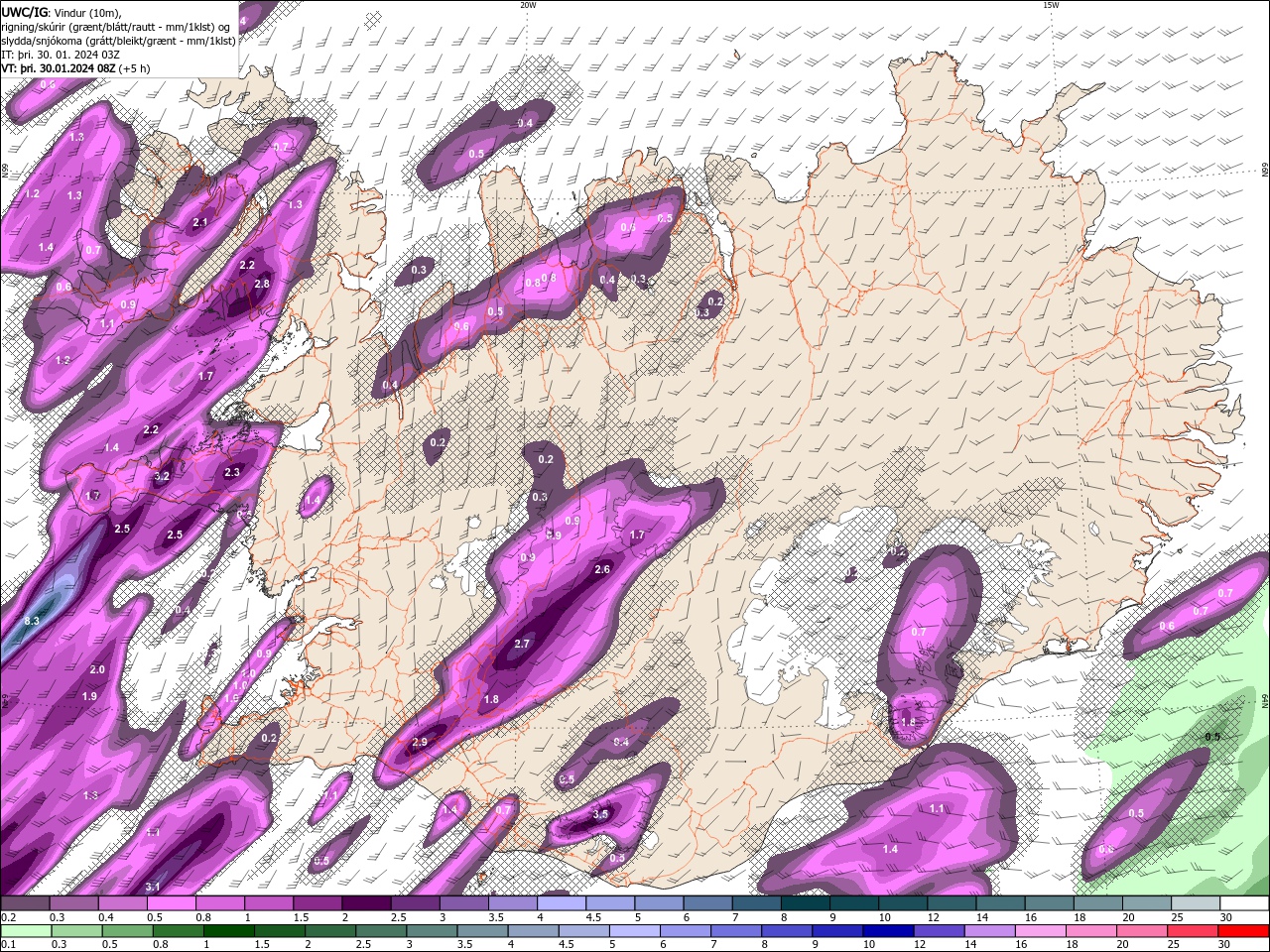Click the 'rigning/skúrir' description line

pos(117,26)
